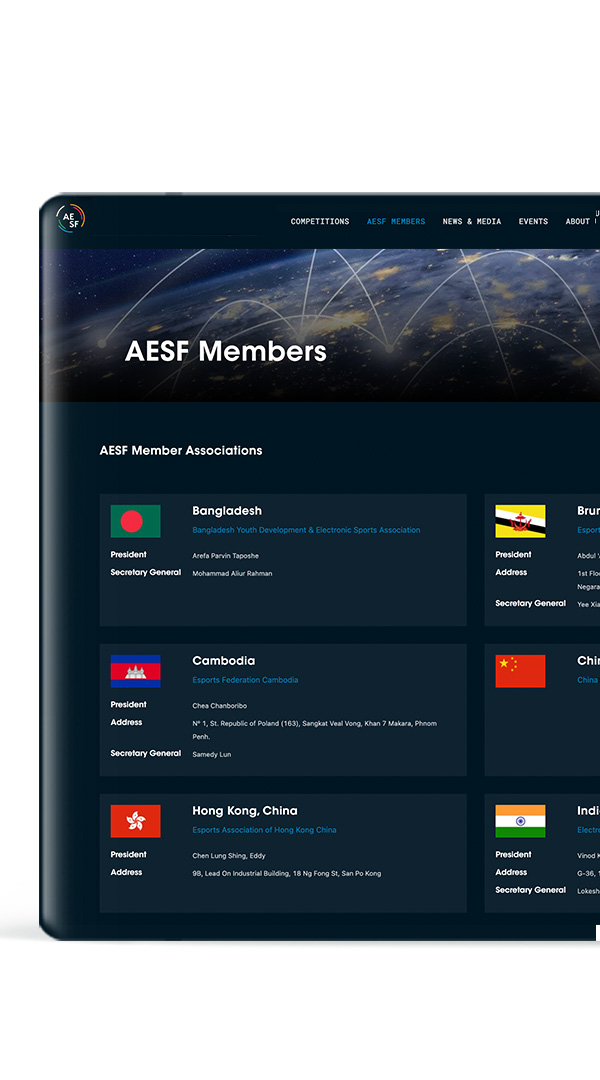Select president name Arefa Parvin Taposhe
This screenshot has height=1080, width=600.
pyautogui.click(x=225, y=556)
